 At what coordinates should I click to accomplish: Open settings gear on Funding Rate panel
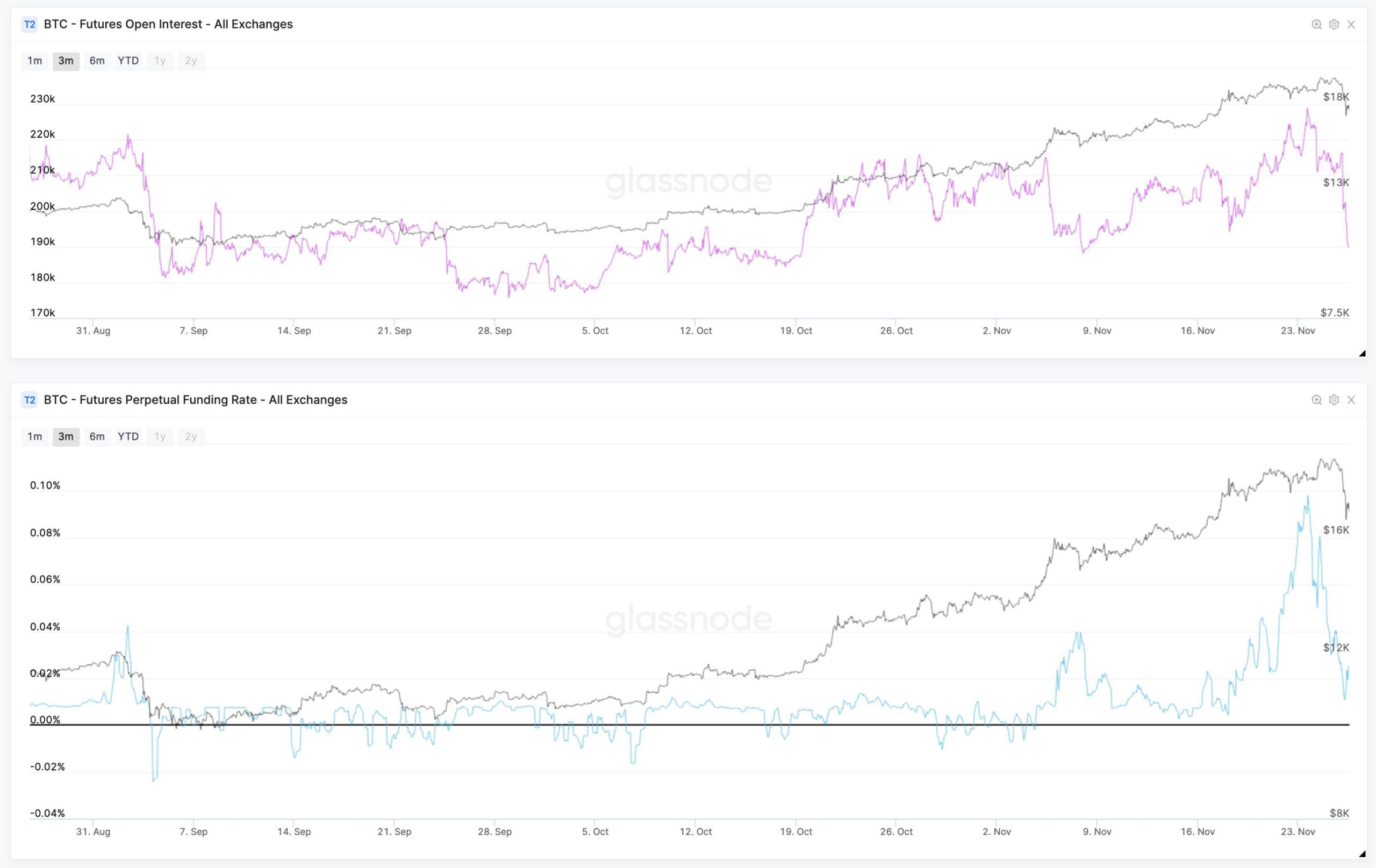pos(1334,400)
